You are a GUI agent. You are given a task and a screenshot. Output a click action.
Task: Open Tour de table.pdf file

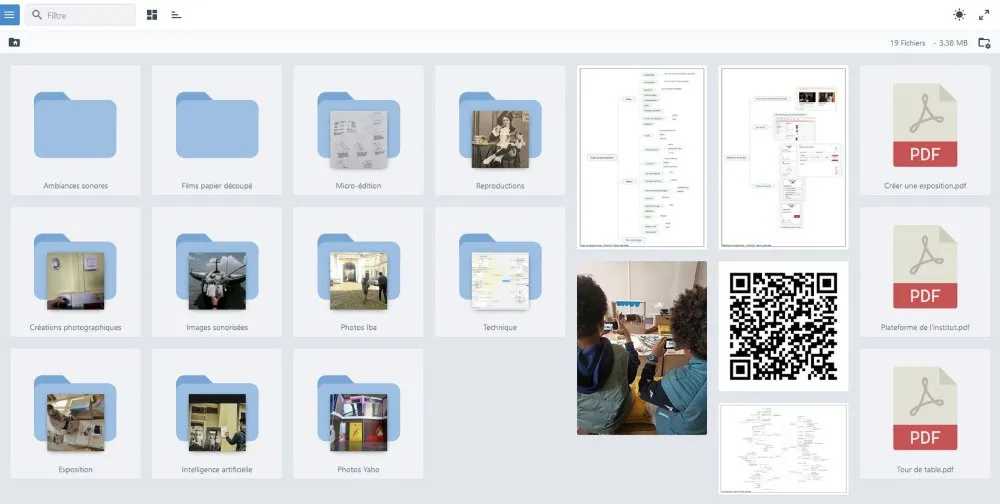pos(925,413)
